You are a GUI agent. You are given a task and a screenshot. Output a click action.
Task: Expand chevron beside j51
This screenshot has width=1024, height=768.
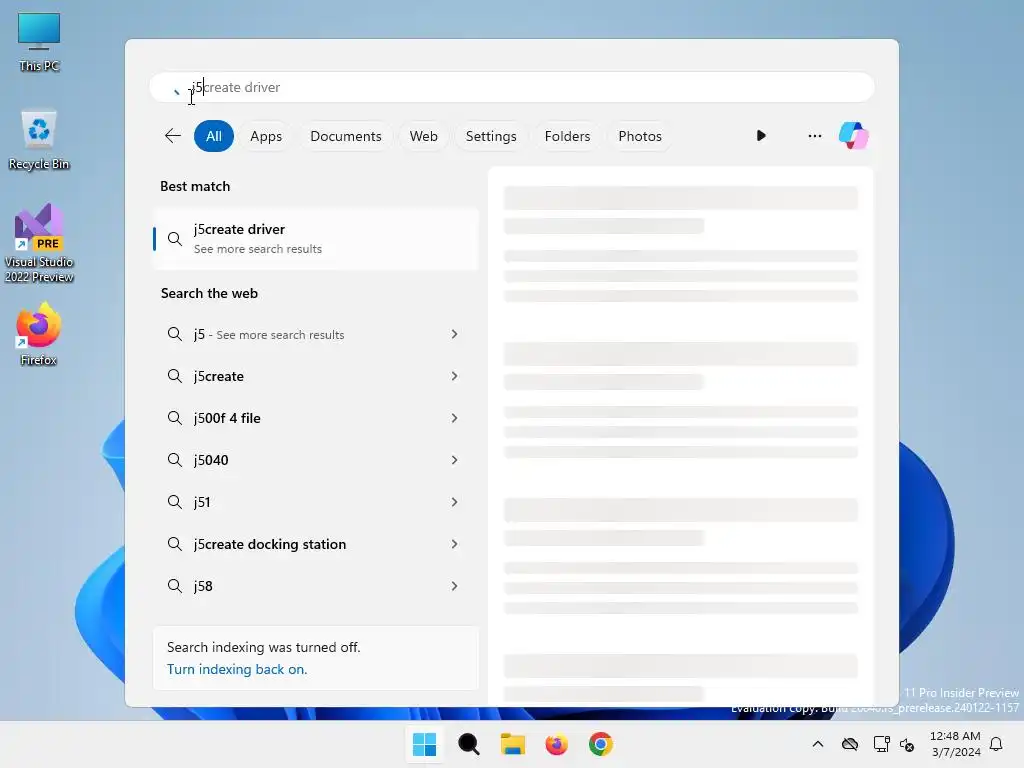click(x=455, y=502)
